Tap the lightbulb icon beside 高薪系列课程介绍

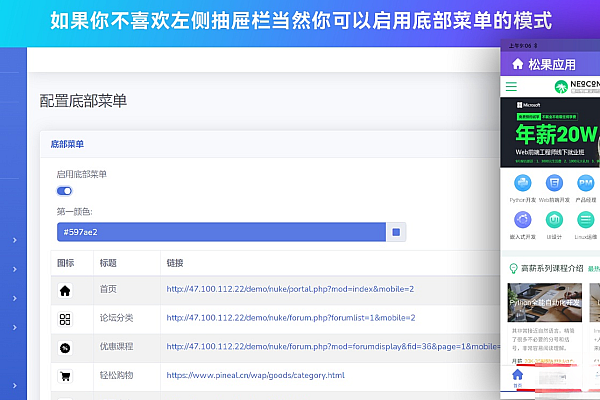[513, 268]
